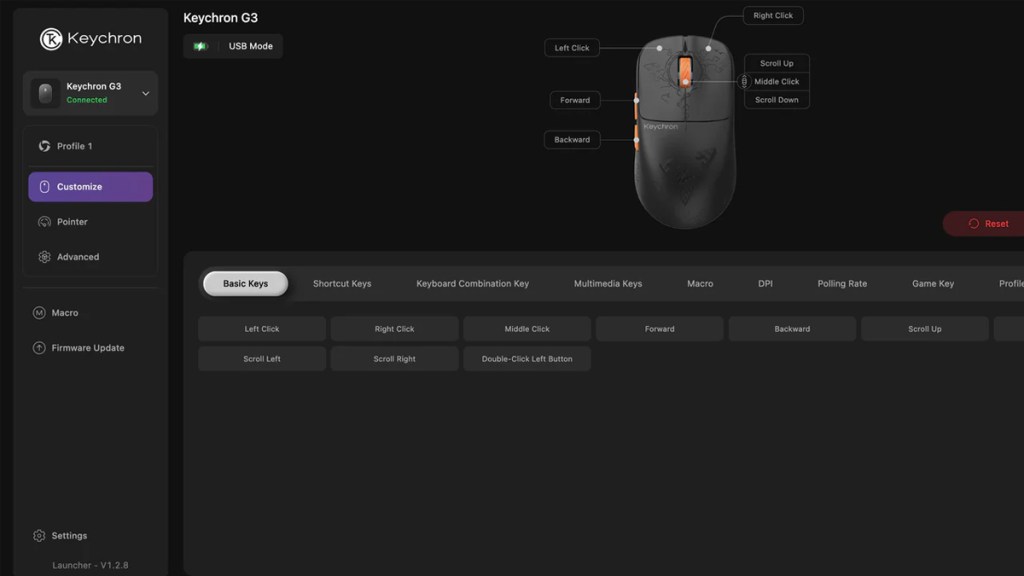
Task: Choose the Double-Click Left Button option
Action: tap(527, 359)
